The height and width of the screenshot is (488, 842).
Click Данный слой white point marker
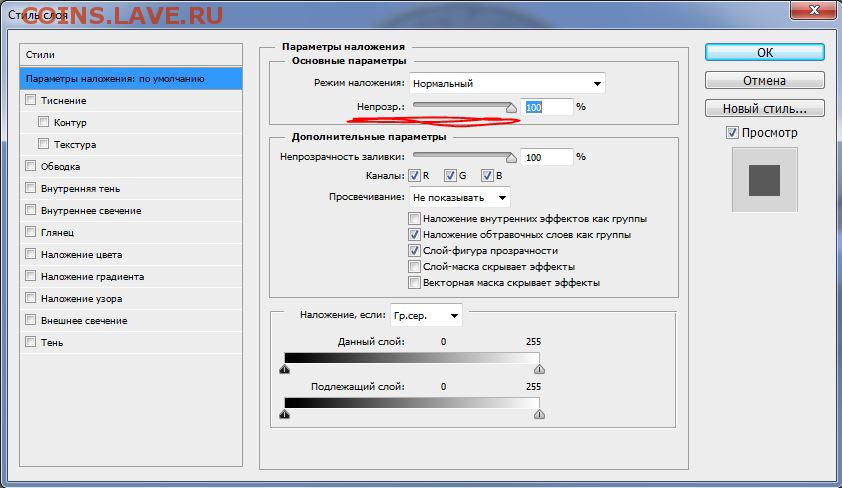tap(540, 369)
